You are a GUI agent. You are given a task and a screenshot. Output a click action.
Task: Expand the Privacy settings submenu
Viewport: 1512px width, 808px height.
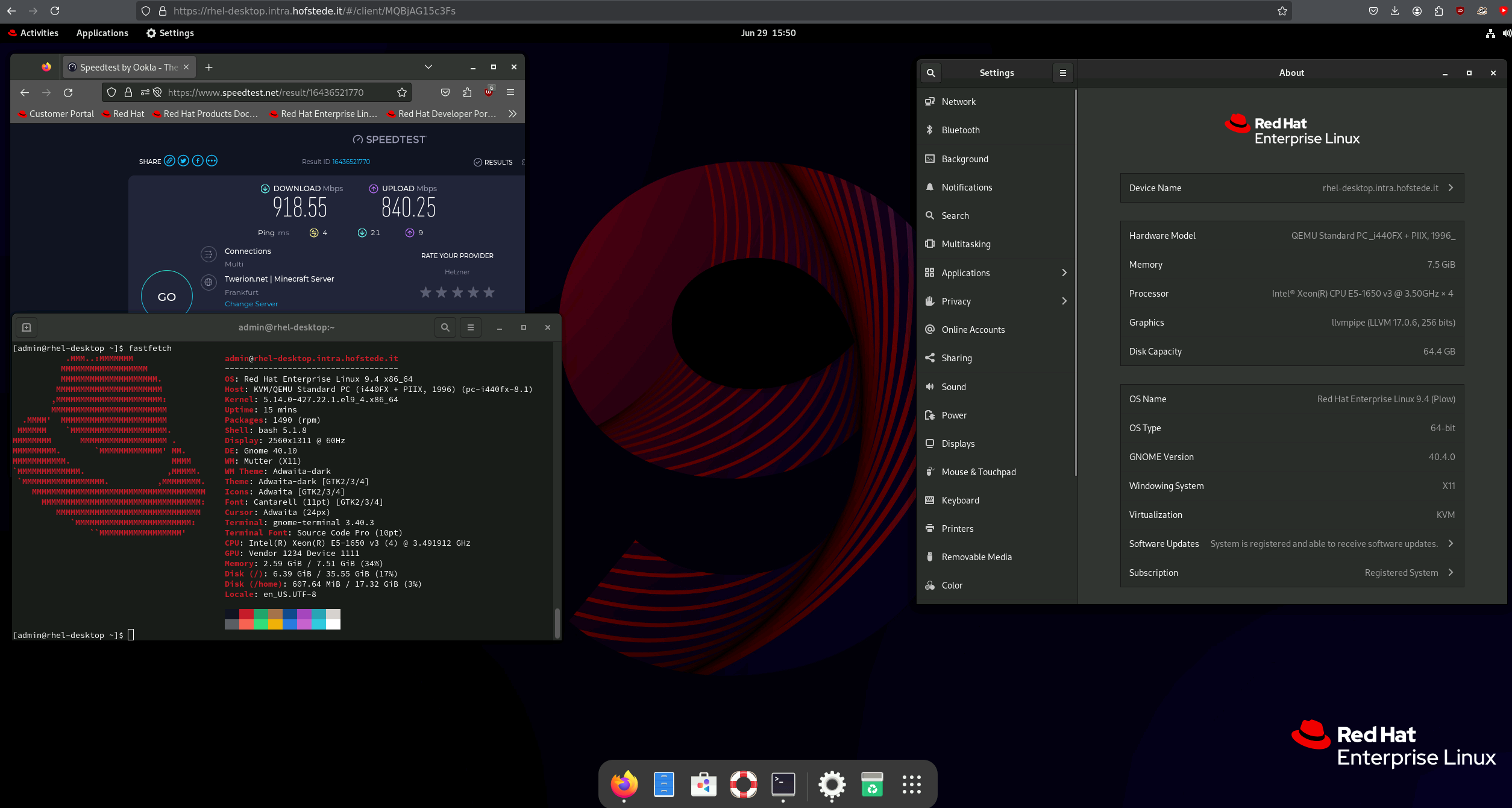(x=1064, y=301)
